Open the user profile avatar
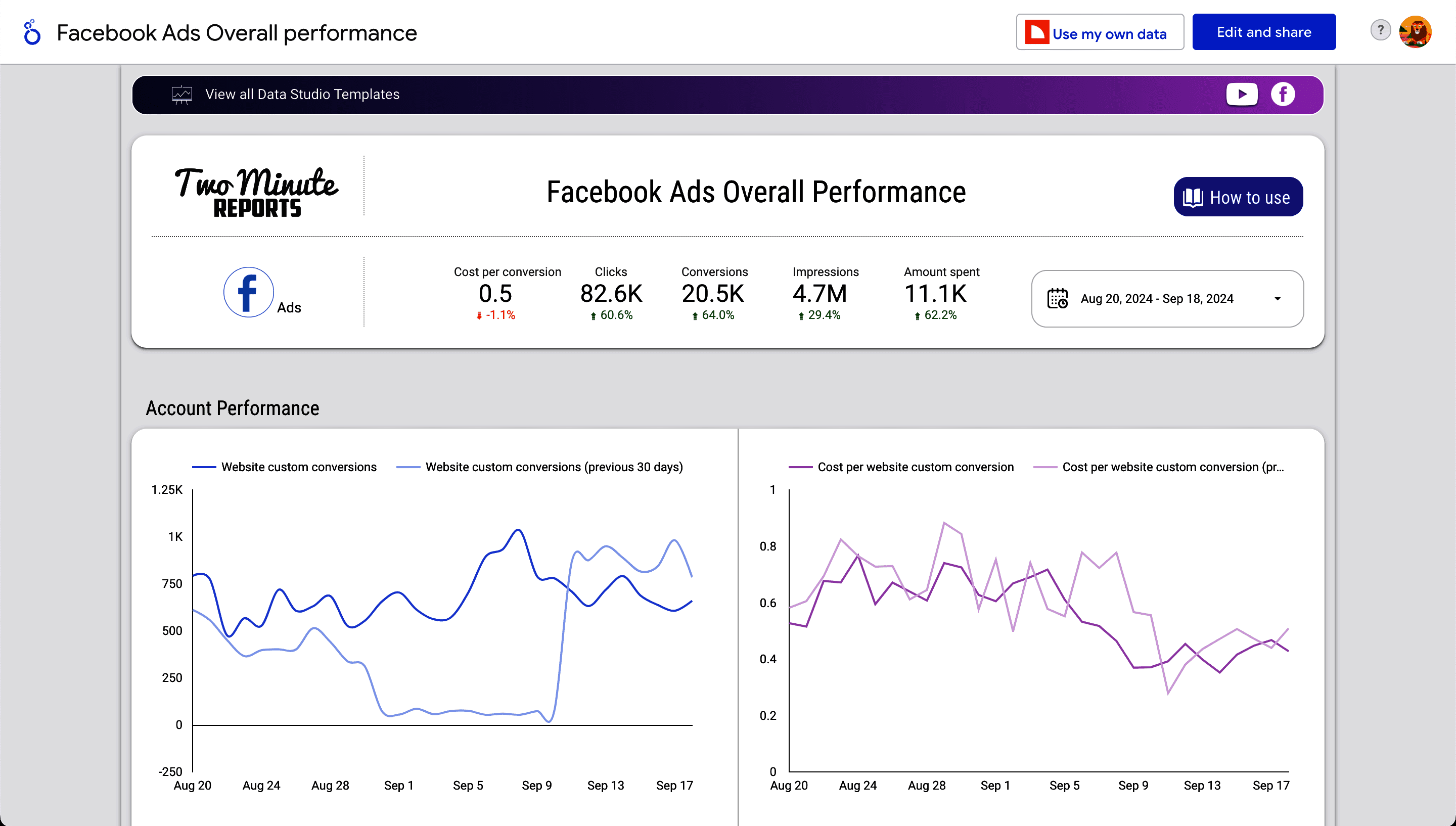 tap(1415, 32)
